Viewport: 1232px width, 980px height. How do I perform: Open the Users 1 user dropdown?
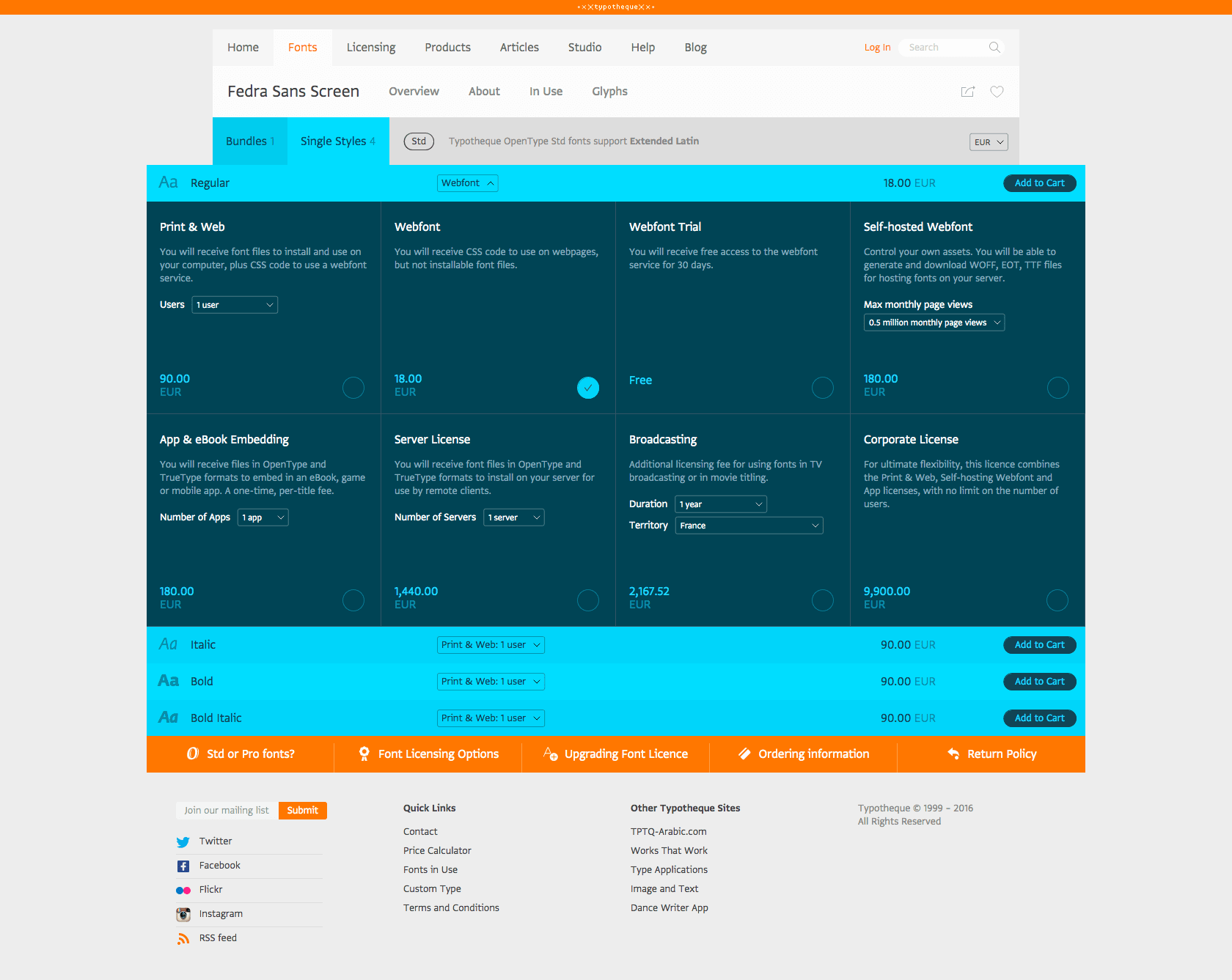point(235,305)
